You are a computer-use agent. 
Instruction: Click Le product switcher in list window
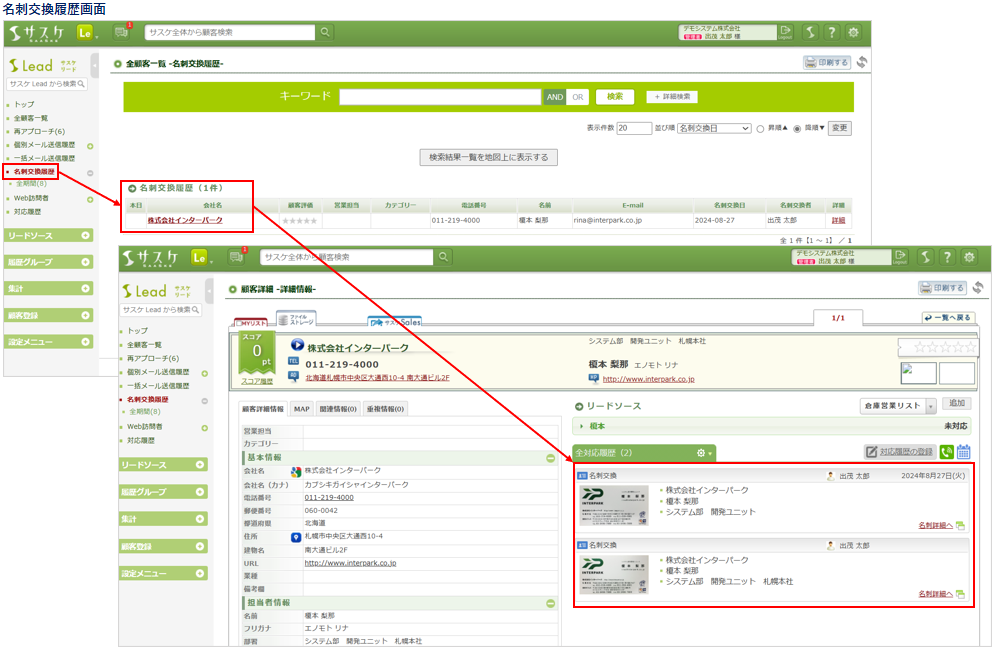(86, 32)
